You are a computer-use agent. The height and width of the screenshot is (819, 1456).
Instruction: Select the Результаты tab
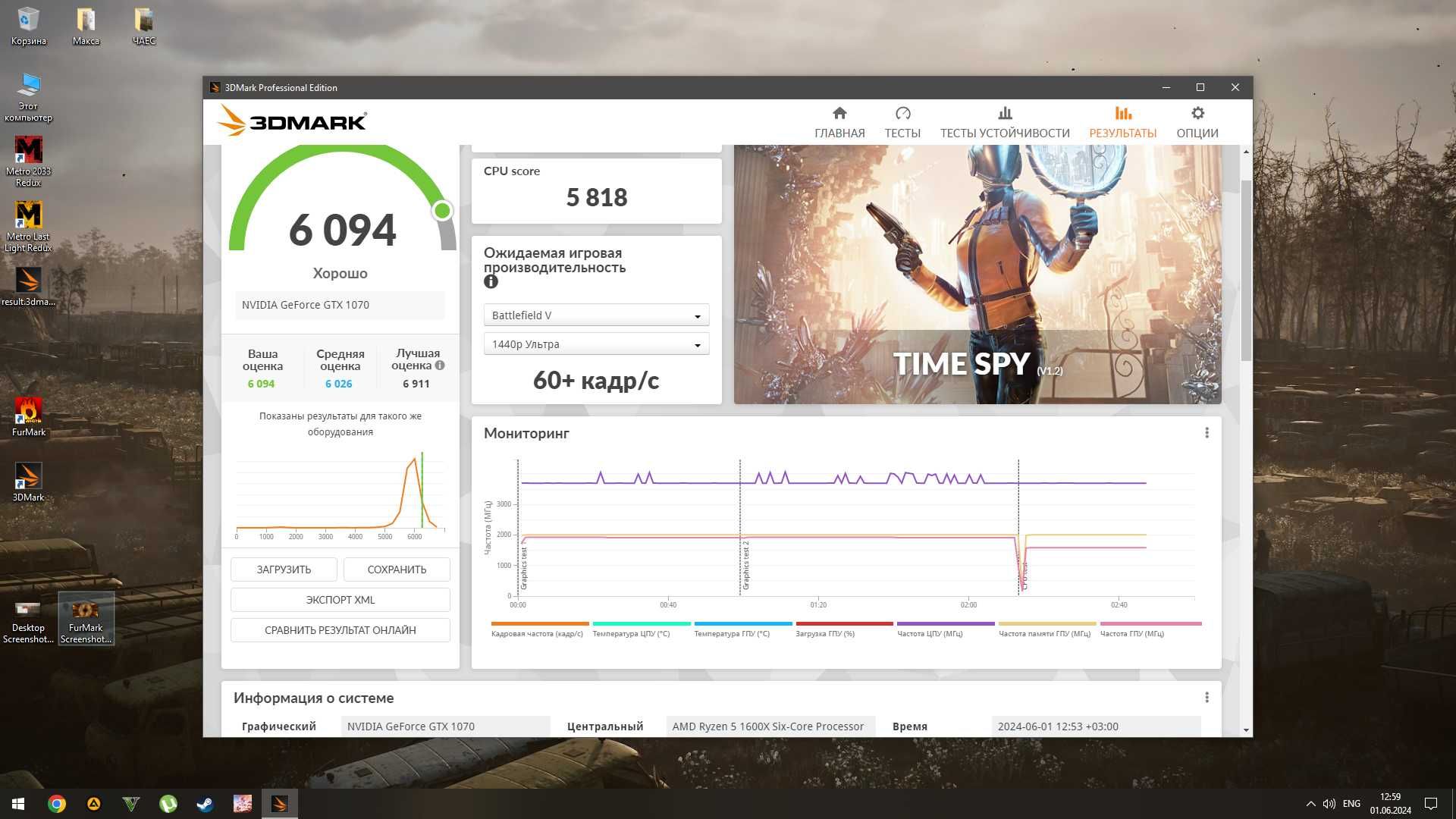1123,122
